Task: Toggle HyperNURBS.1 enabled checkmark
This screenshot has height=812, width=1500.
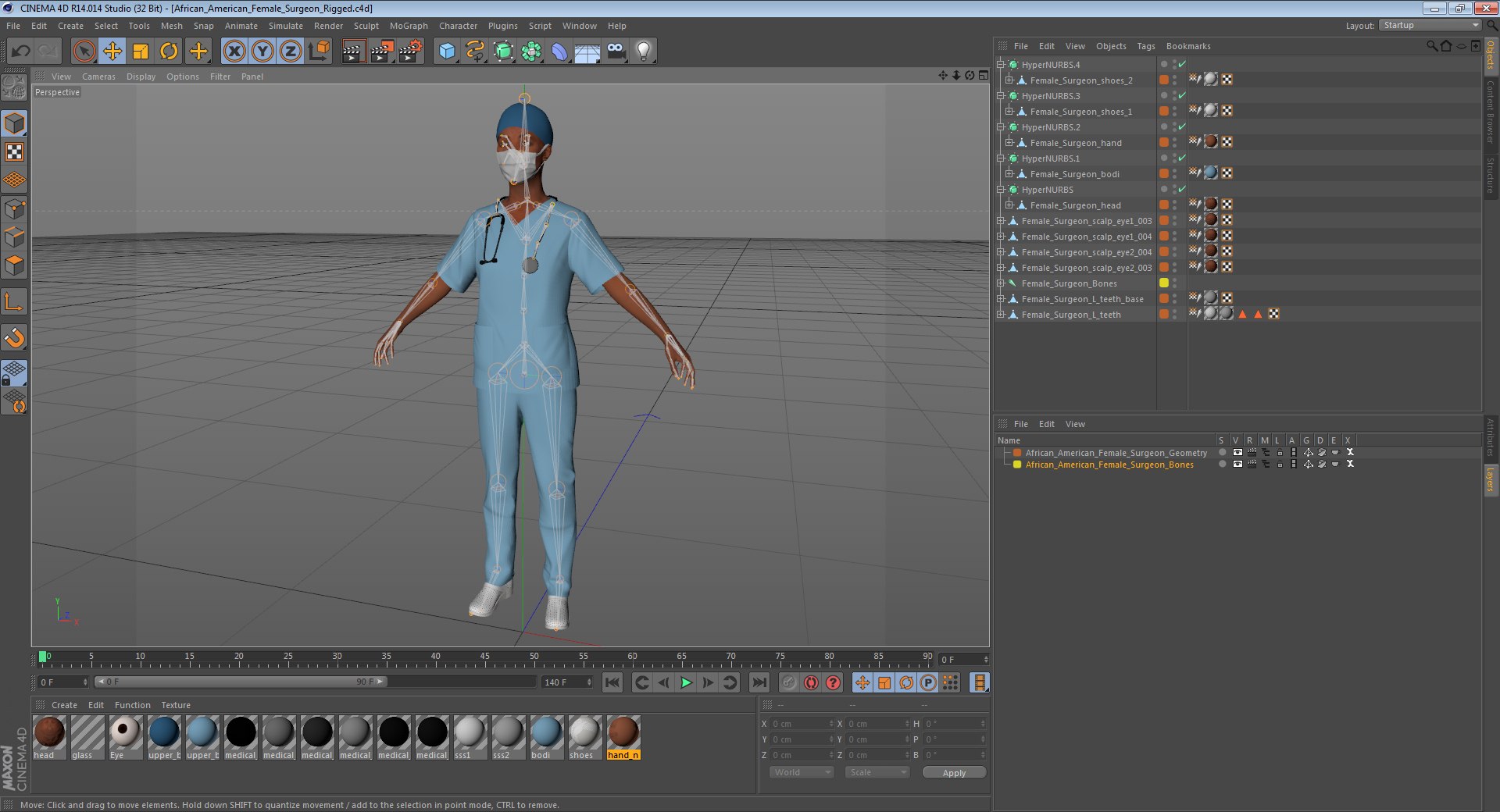Action: [1182, 158]
